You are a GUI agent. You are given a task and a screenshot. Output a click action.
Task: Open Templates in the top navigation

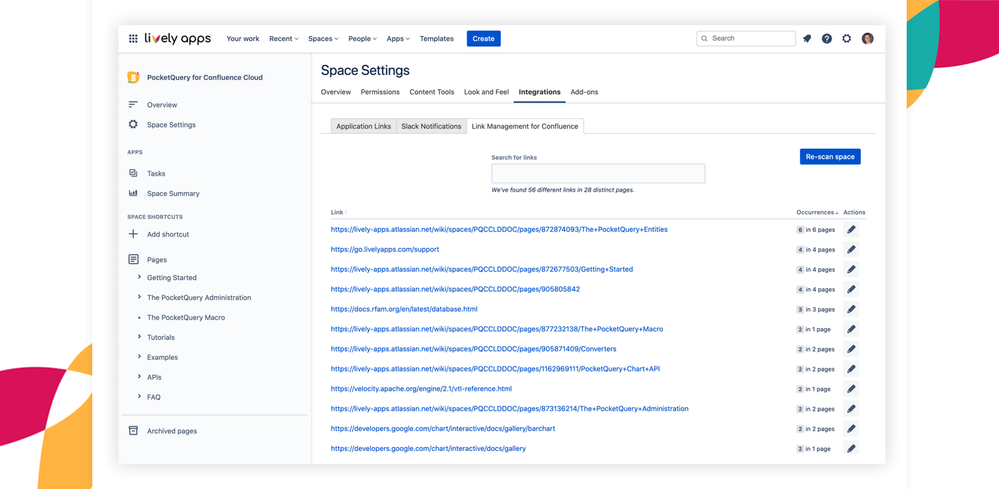[x=436, y=39]
